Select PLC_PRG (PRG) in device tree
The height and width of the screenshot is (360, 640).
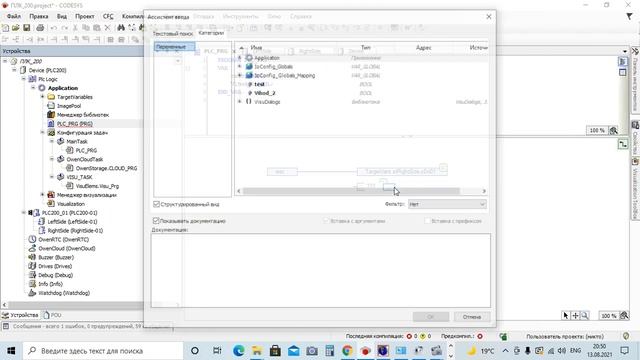[74, 124]
